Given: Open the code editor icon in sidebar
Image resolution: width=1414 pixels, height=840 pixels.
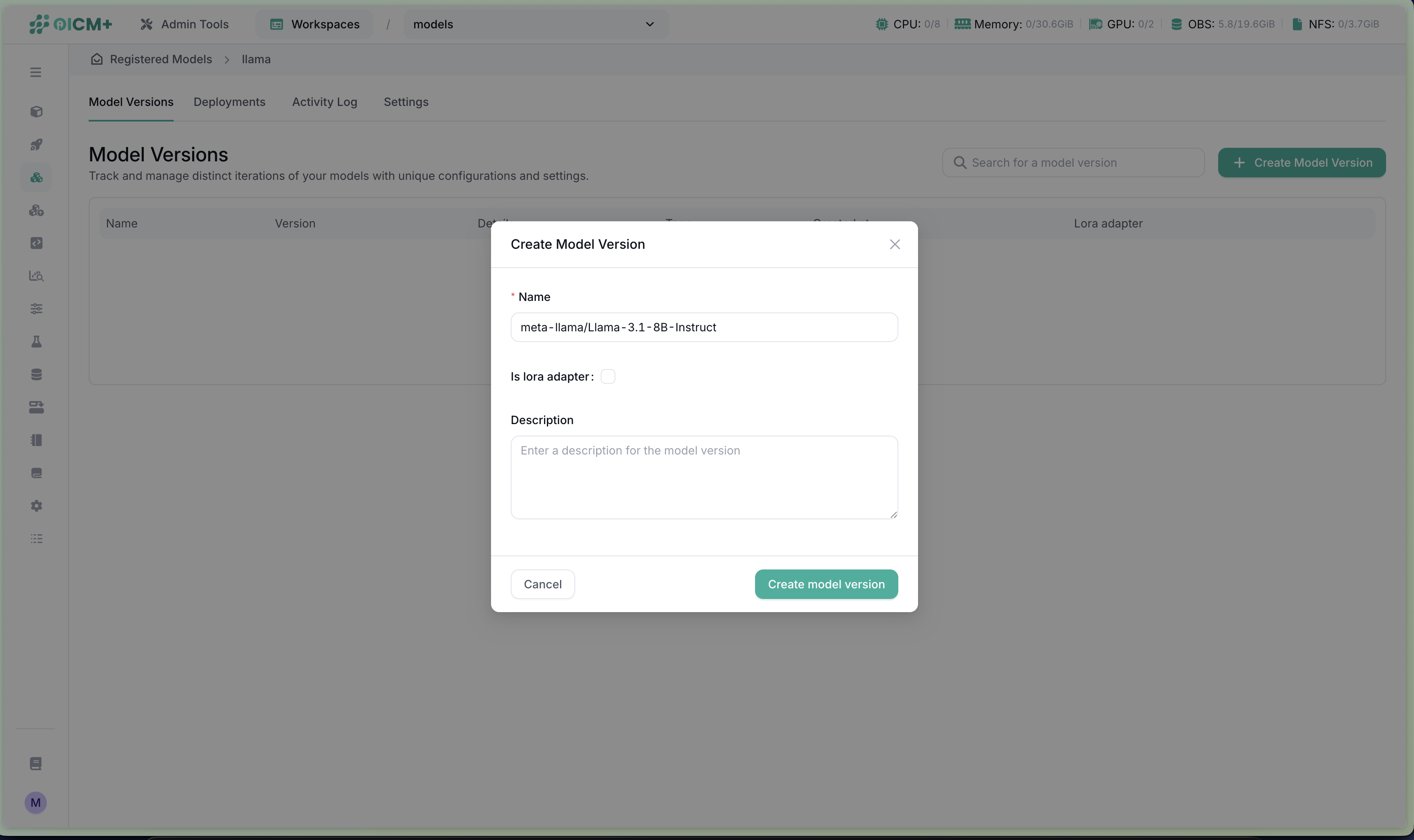Looking at the screenshot, I should pyautogui.click(x=36, y=243).
